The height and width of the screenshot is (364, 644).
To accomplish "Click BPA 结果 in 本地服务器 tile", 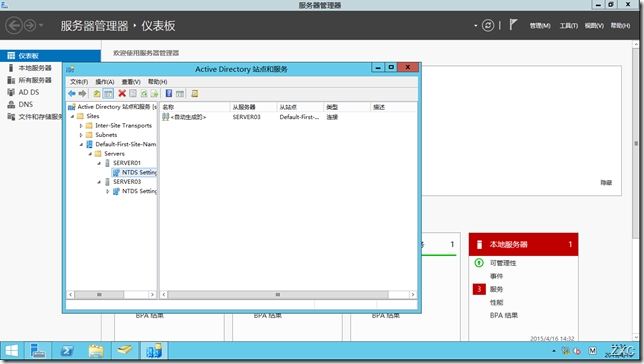I will click(504, 316).
